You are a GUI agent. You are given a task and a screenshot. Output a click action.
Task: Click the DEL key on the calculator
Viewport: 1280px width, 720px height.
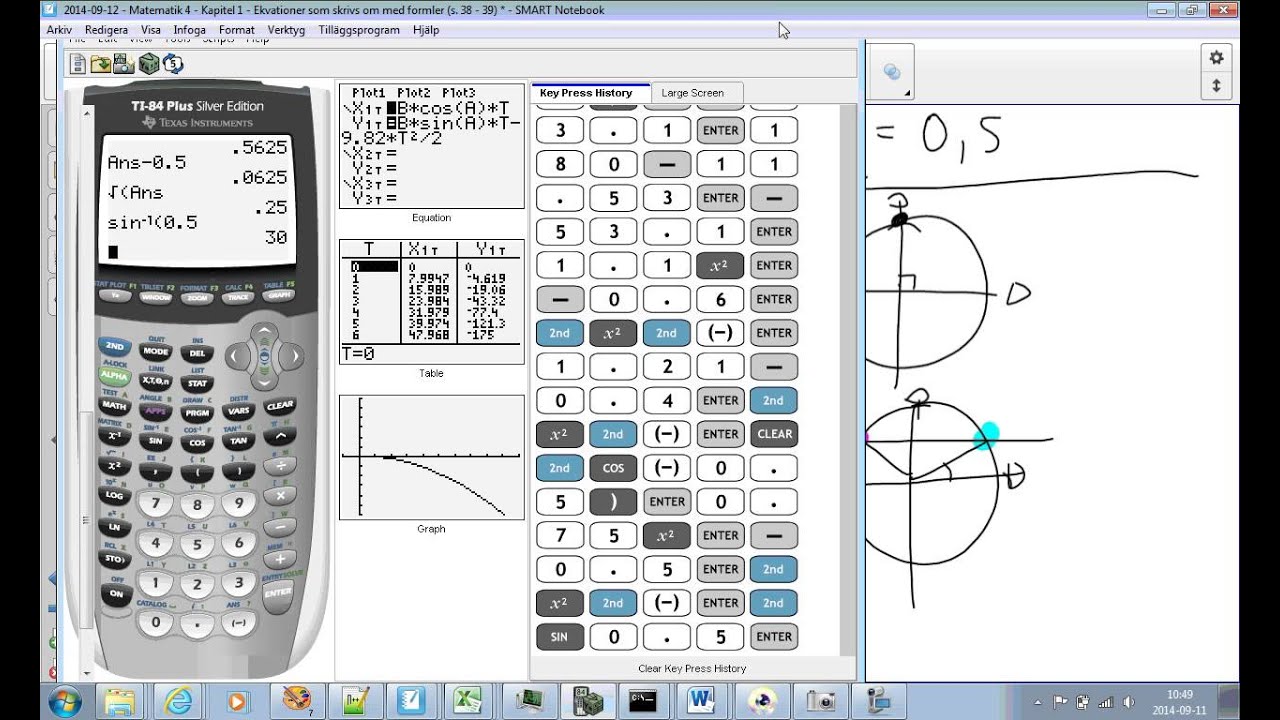pyautogui.click(x=197, y=353)
